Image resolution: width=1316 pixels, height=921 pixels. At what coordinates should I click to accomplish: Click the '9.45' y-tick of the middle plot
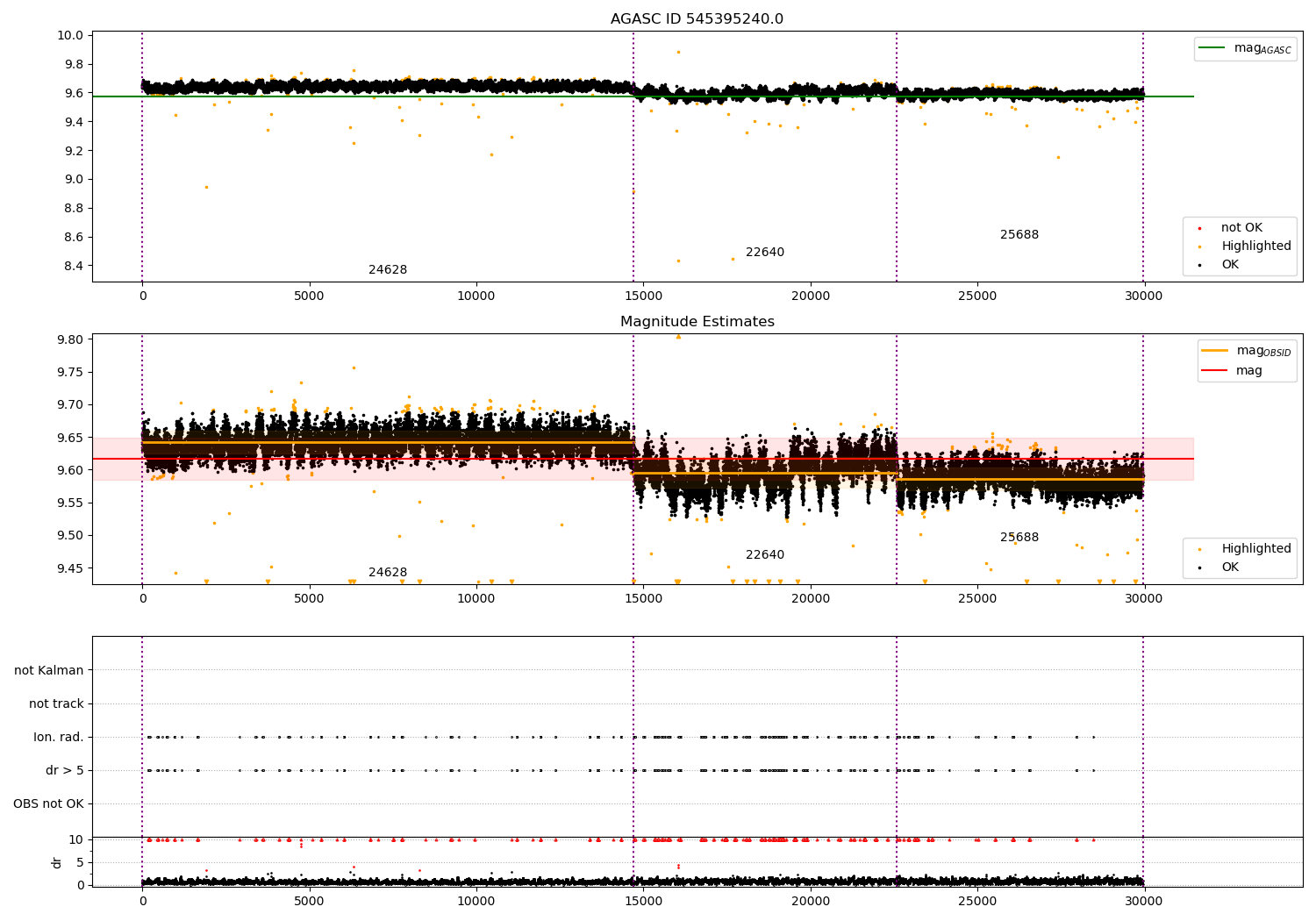[x=72, y=568]
